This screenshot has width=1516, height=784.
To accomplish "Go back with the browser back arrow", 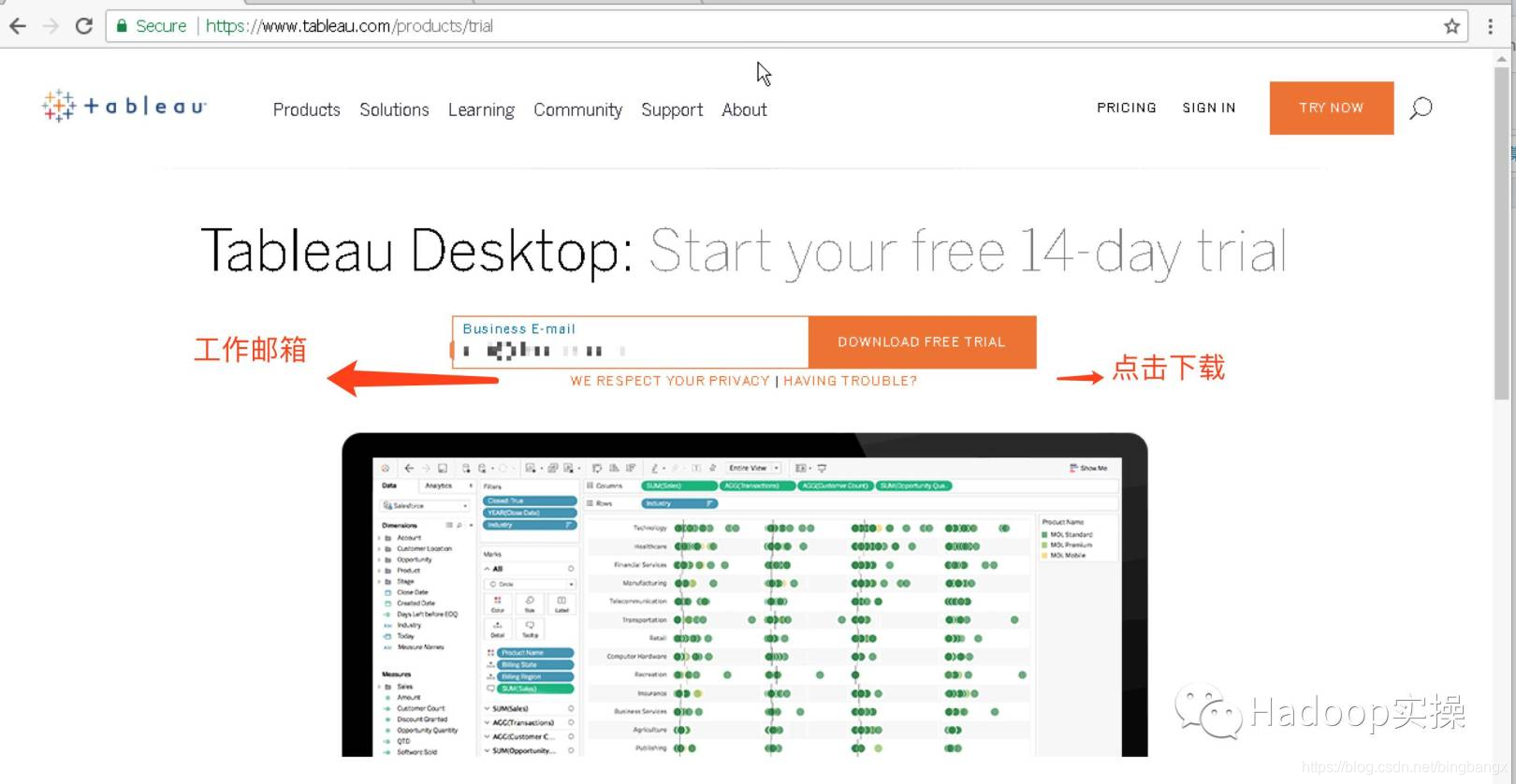I will click(x=18, y=26).
